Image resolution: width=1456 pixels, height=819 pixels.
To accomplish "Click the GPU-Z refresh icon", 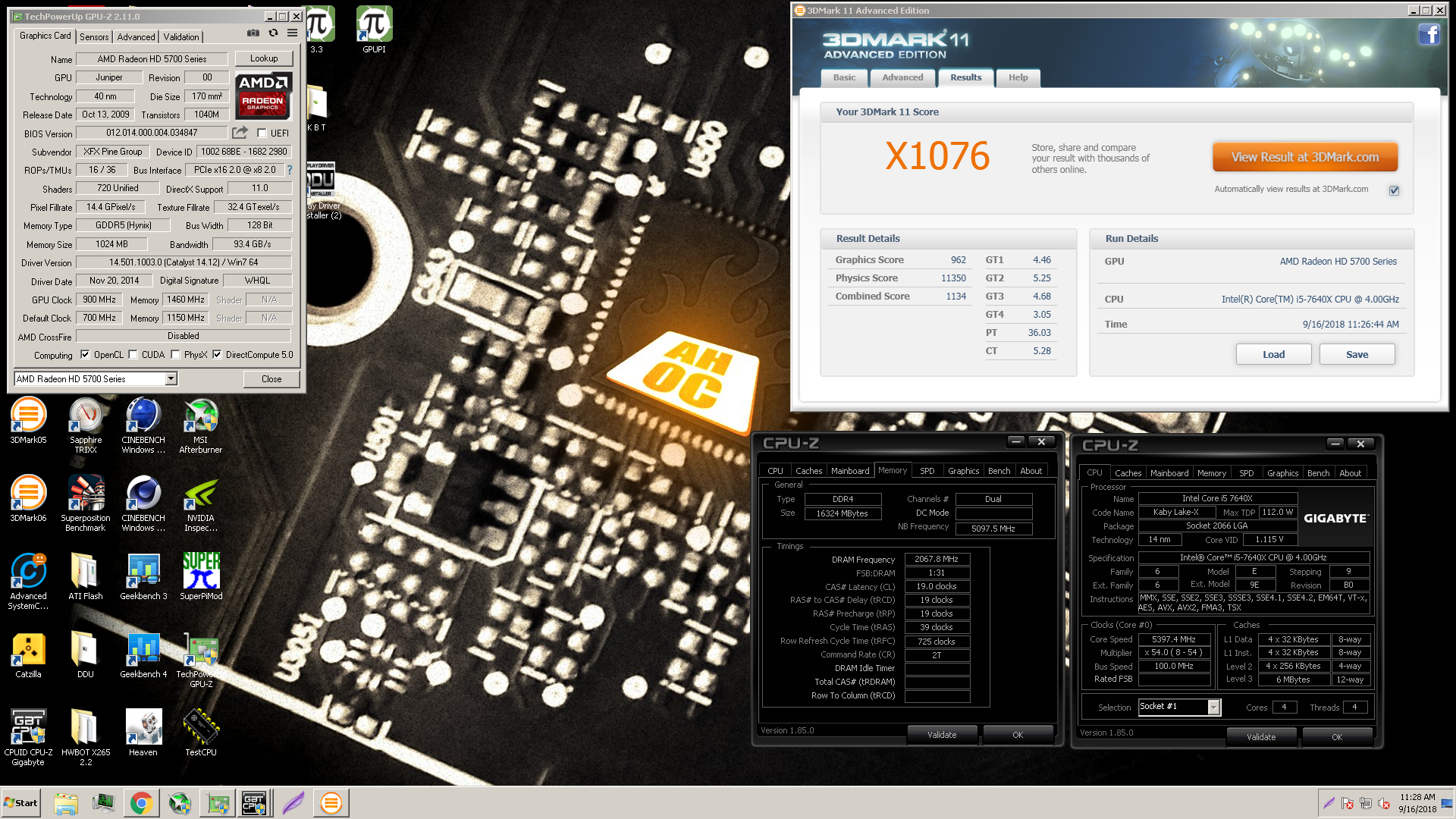I will 273,33.
